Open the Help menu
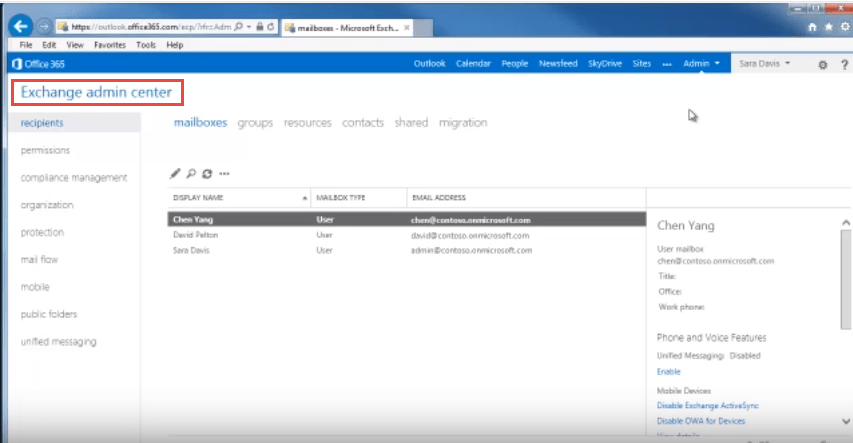The height and width of the screenshot is (443, 853). click(175, 45)
